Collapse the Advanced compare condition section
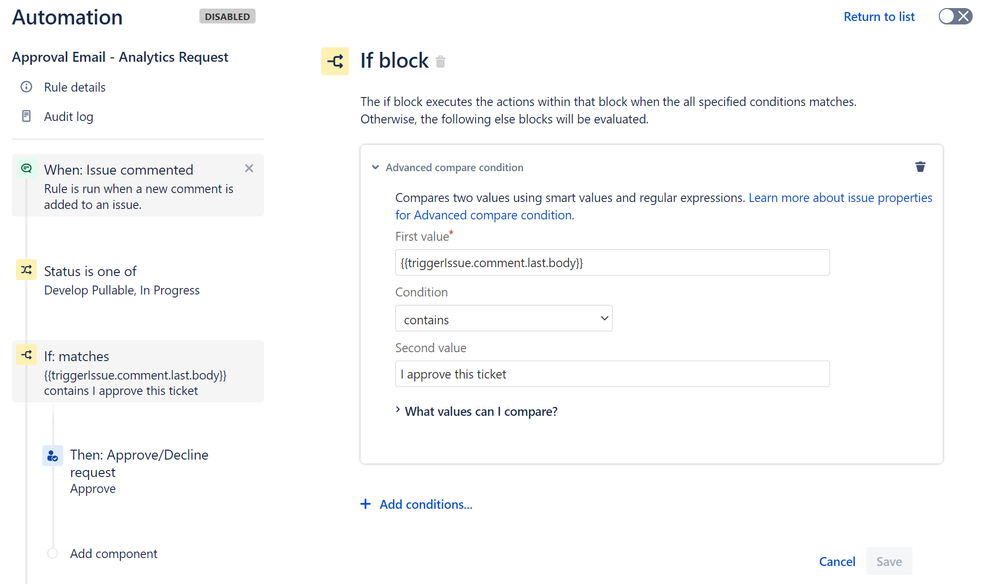Viewport: 998px width, 584px height. coord(375,167)
